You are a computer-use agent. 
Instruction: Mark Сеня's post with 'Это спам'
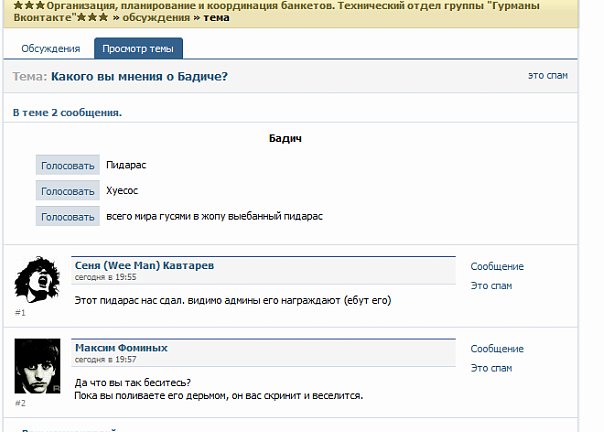pyautogui.click(x=491, y=286)
